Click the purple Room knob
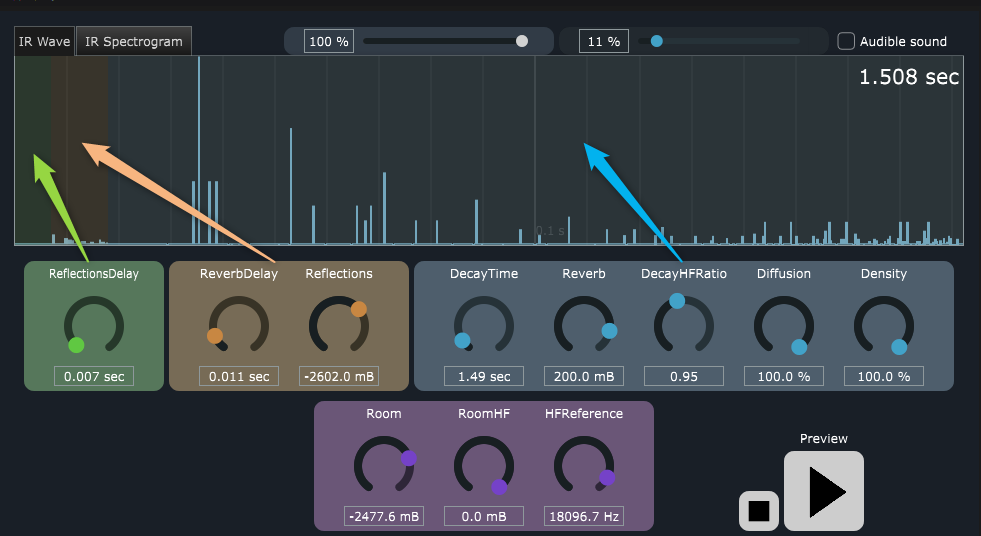 (383, 467)
